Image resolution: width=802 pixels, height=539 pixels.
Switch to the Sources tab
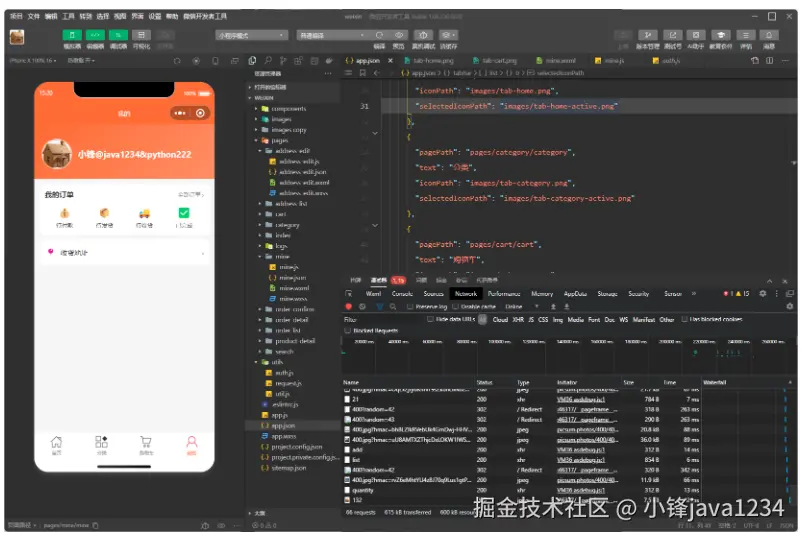click(433, 294)
